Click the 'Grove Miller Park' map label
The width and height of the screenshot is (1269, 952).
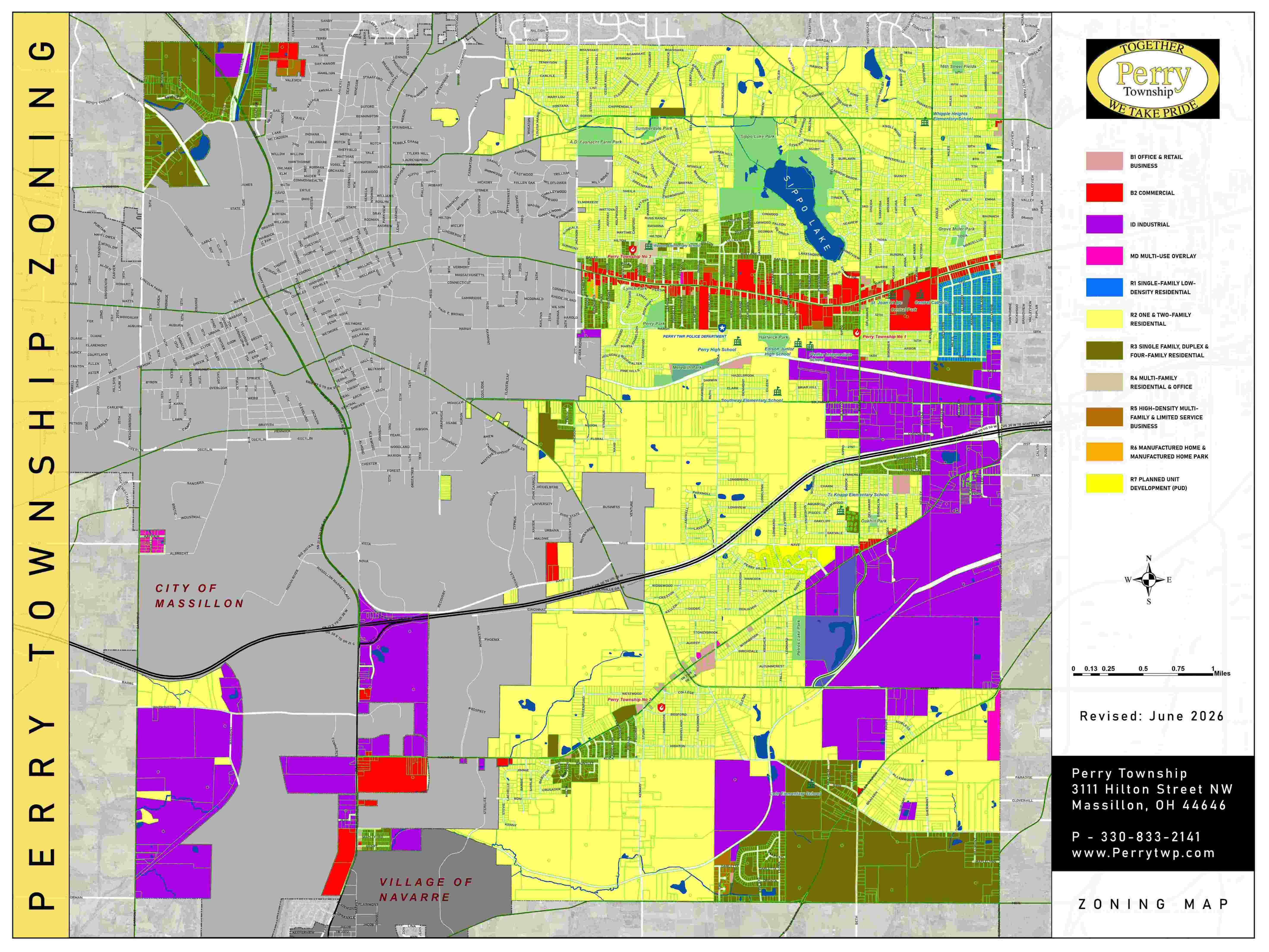(956, 229)
